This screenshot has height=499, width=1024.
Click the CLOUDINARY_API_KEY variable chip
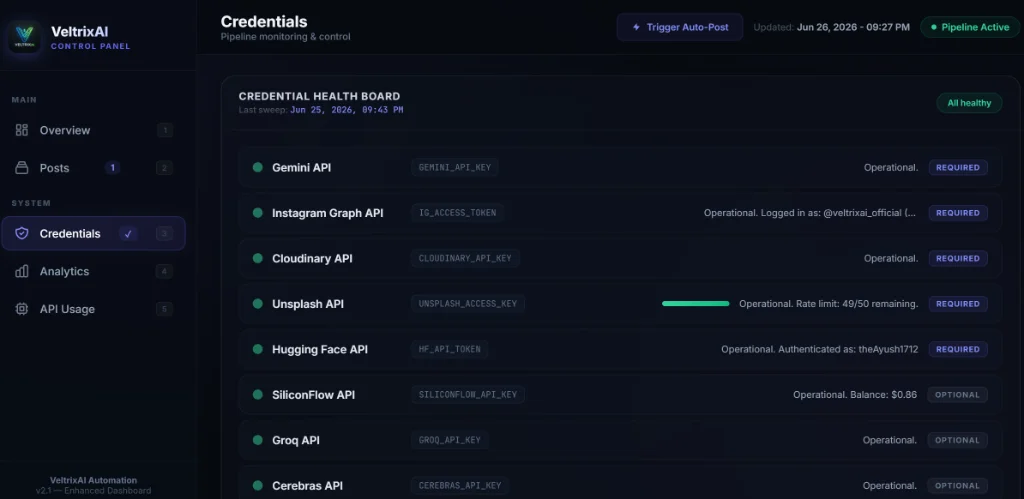[x=465, y=258]
